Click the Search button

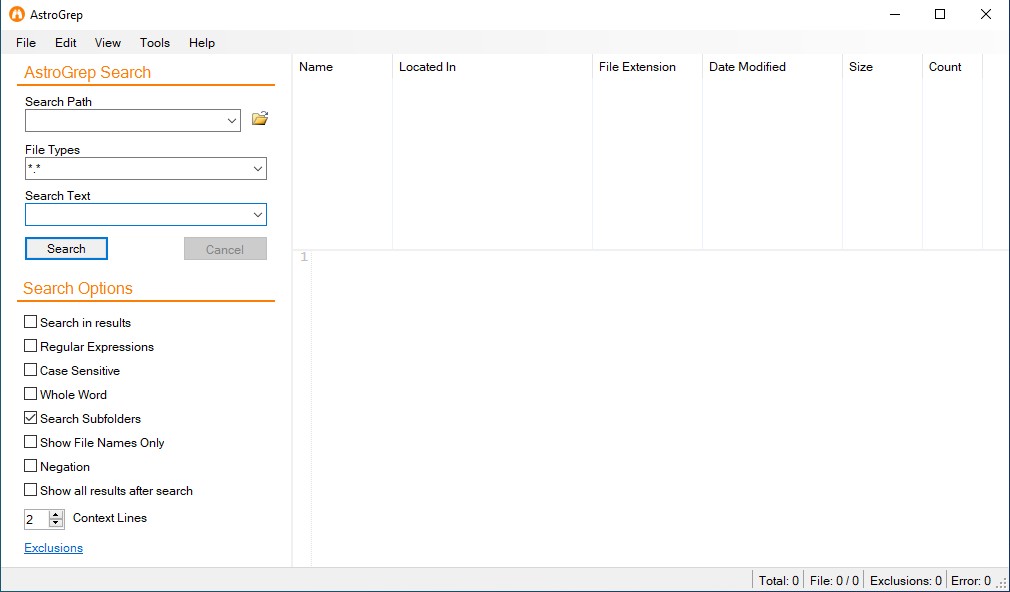pyautogui.click(x=66, y=249)
